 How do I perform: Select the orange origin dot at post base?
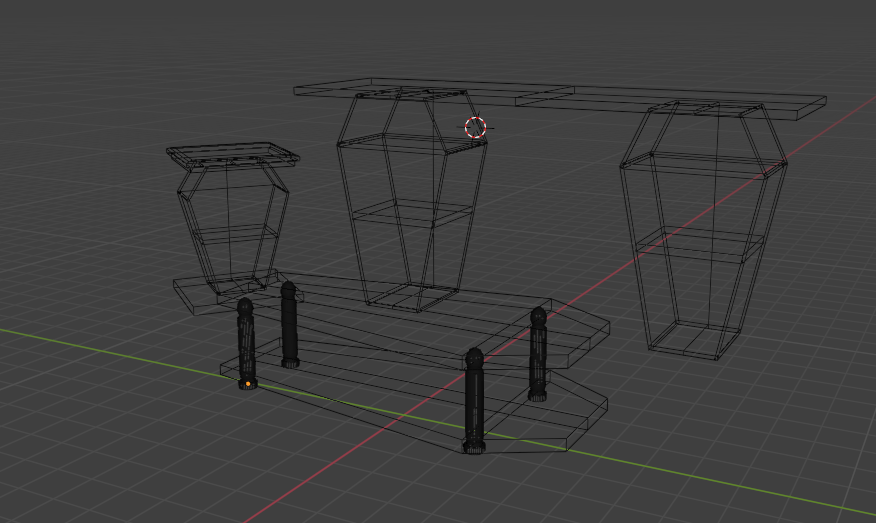(247, 384)
